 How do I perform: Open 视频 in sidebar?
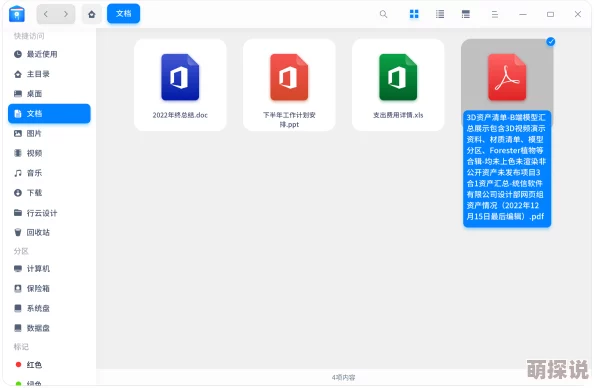(x=49, y=153)
